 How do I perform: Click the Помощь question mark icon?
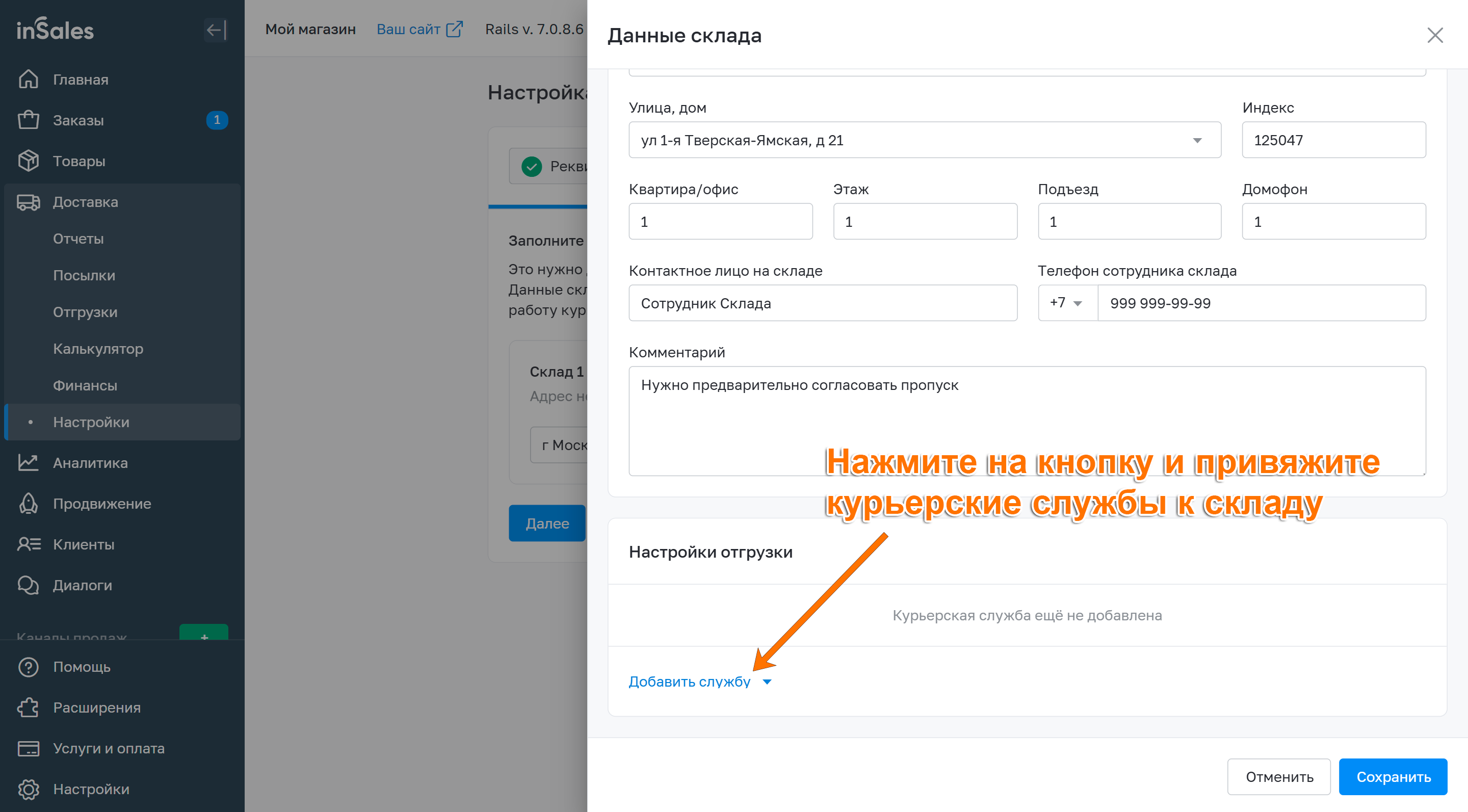click(28, 667)
